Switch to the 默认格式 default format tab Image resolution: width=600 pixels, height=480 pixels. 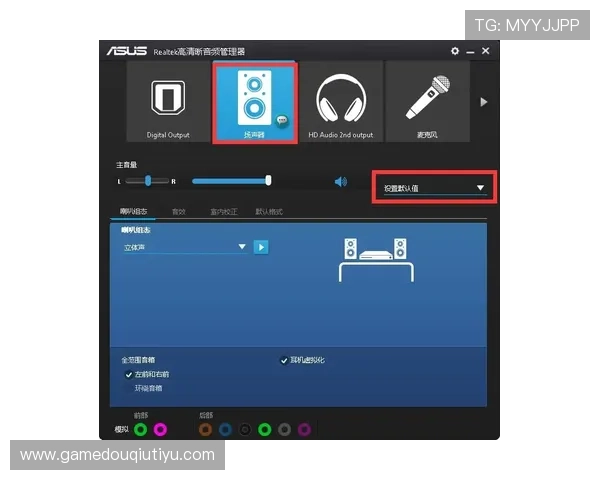coord(269,212)
